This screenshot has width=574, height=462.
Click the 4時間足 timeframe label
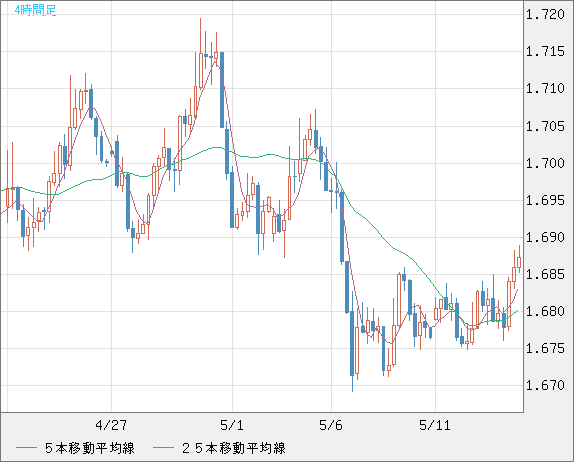coord(35,10)
